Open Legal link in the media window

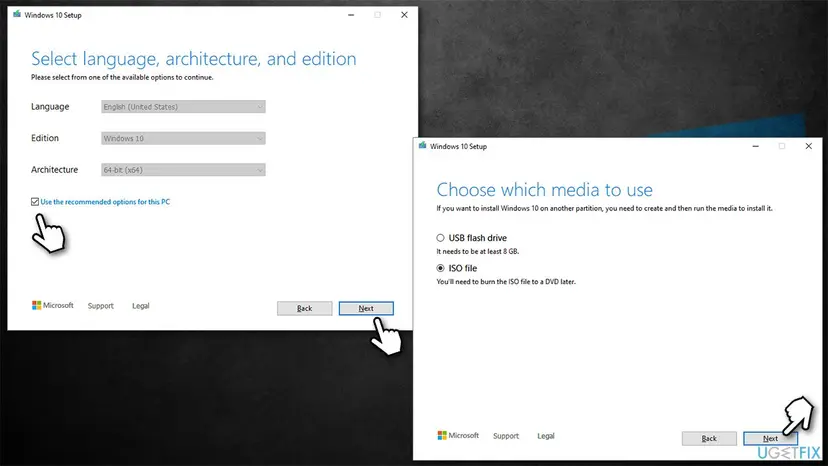click(x=545, y=436)
